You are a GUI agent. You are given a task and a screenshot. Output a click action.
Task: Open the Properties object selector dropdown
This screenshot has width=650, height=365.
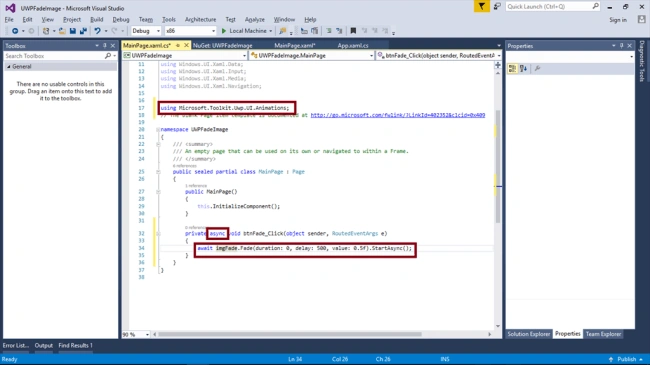click(x=631, y=56)
